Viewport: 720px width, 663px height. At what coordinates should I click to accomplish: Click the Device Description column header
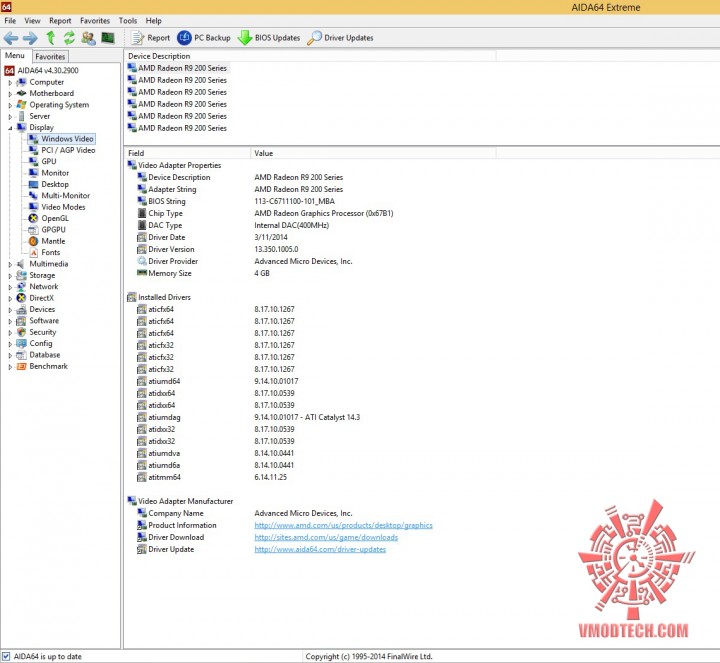(x=310, y=56)
